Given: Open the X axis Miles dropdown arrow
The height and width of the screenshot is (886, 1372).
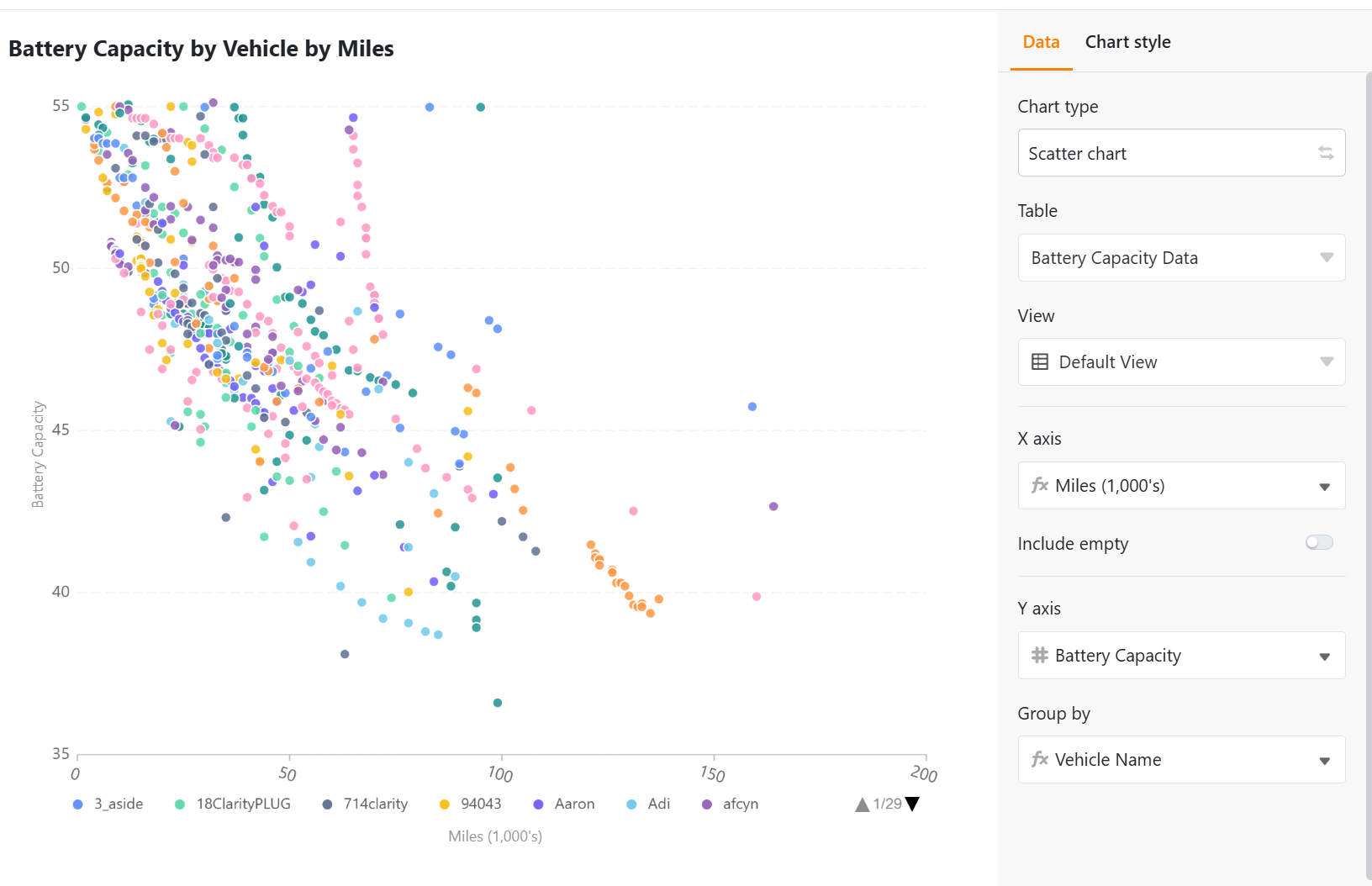Looking at the screenshot, I should click(x=1324, y=487).
